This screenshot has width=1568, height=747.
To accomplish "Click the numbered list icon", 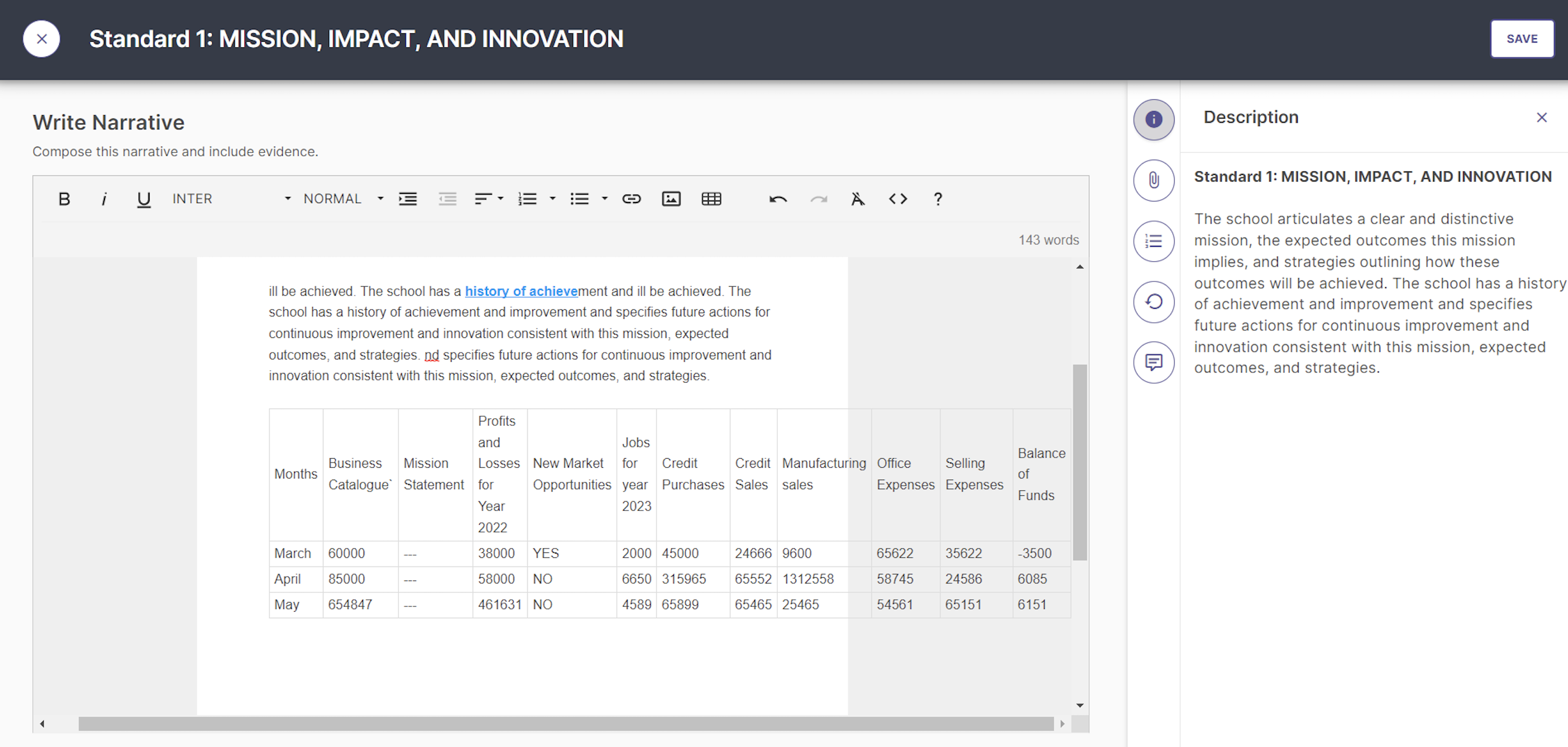I will point(527,199).
